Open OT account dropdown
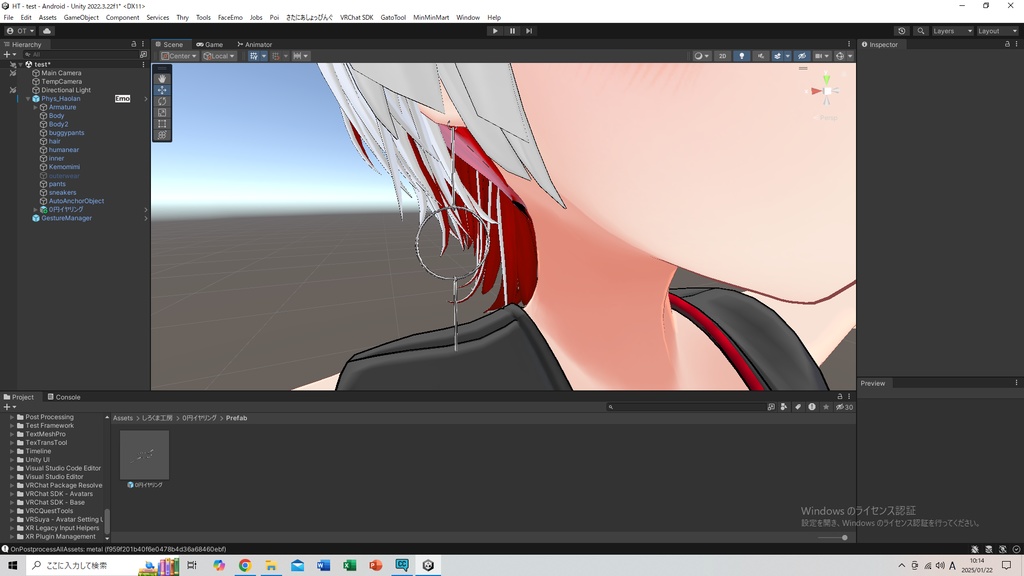Image resolution: width=1024 pixels, height=576 pixels. pyautogui.click(x=20, y=31)
